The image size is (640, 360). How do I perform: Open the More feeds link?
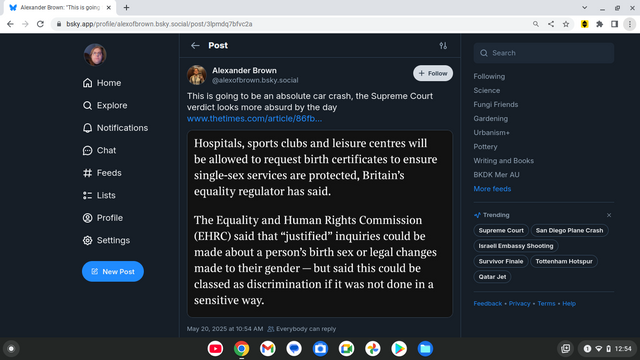pyautogui.click(x=492, y=189)
